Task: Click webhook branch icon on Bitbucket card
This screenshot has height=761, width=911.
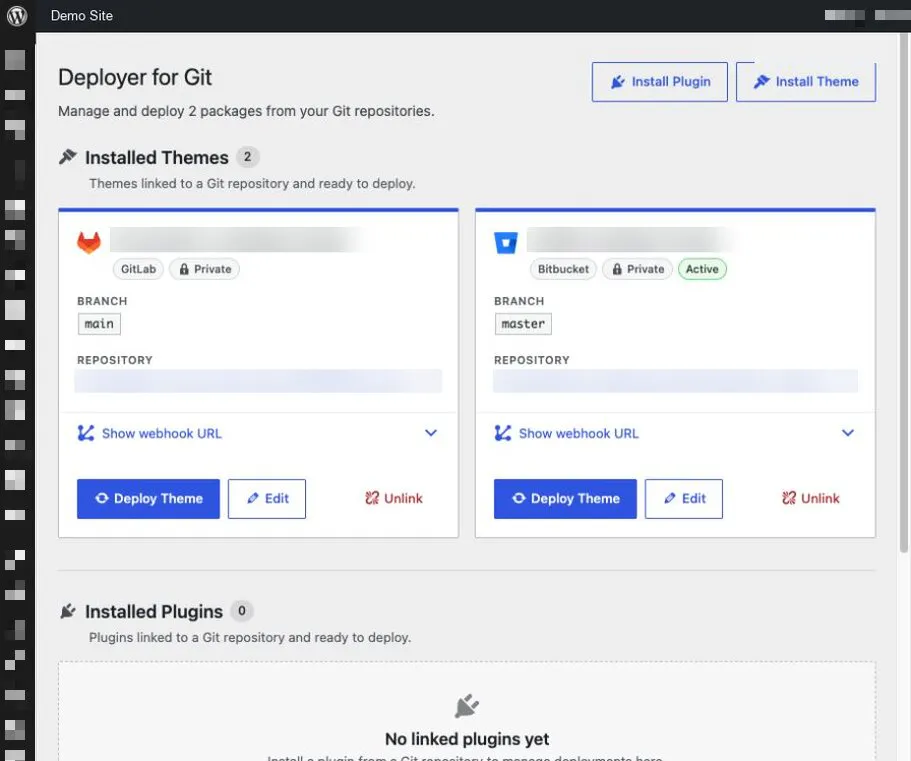Action: 503,433
